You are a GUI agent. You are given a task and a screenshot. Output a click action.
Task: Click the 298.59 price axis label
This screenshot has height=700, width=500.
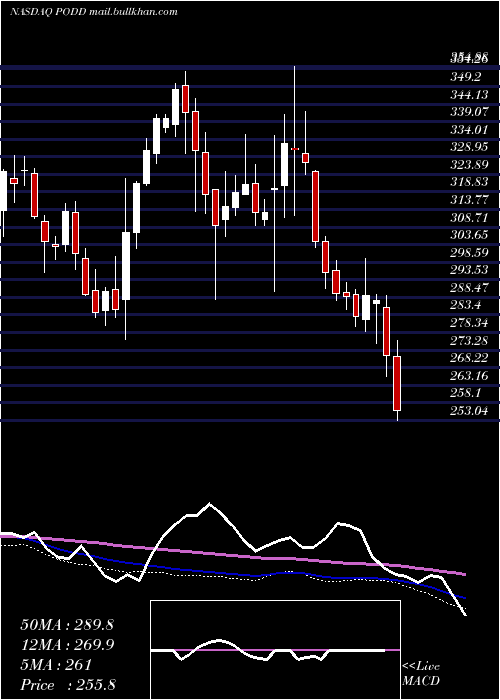click(x=469, y=253)
